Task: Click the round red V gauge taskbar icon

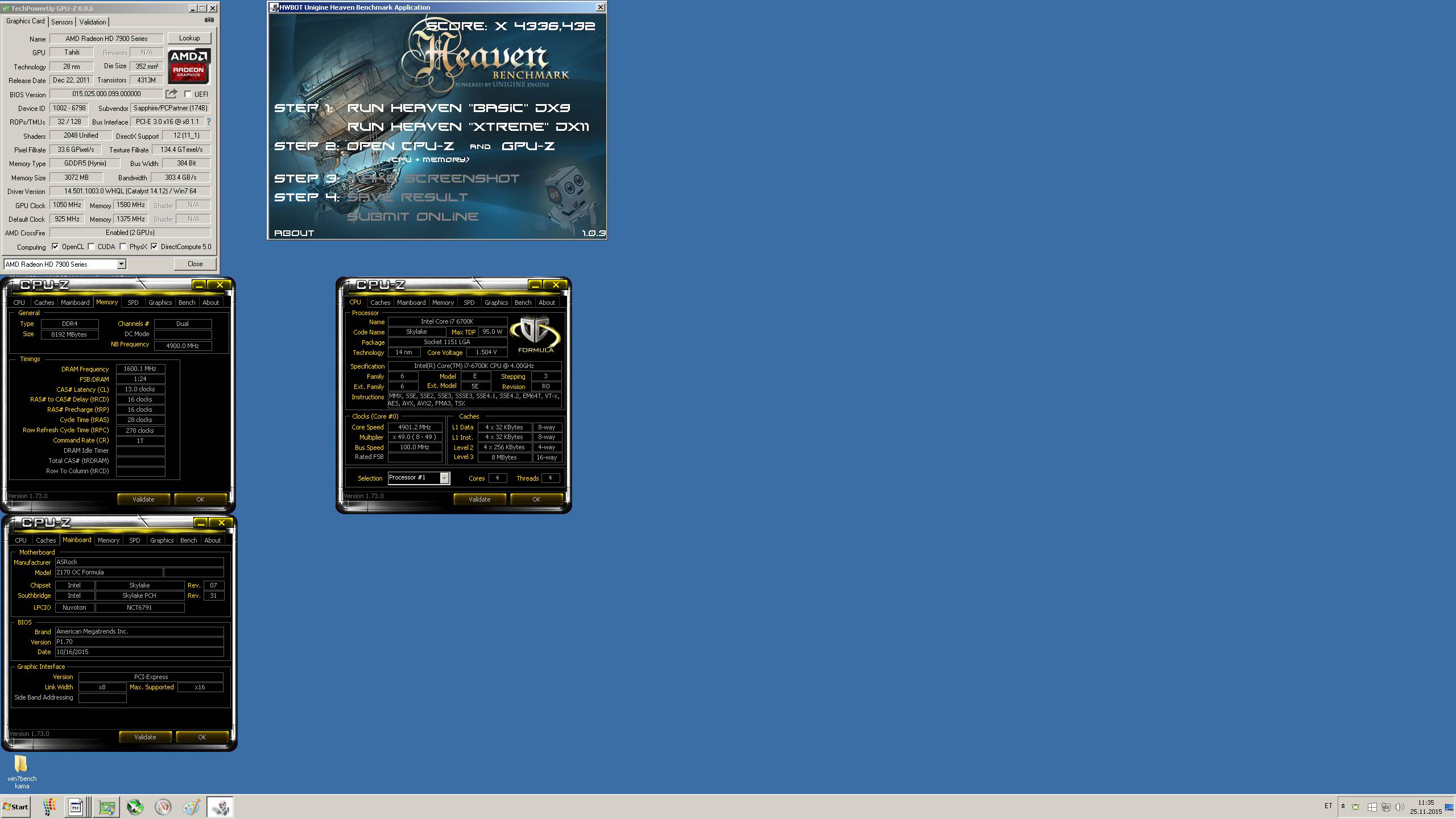Action: (x=163, y=806)
